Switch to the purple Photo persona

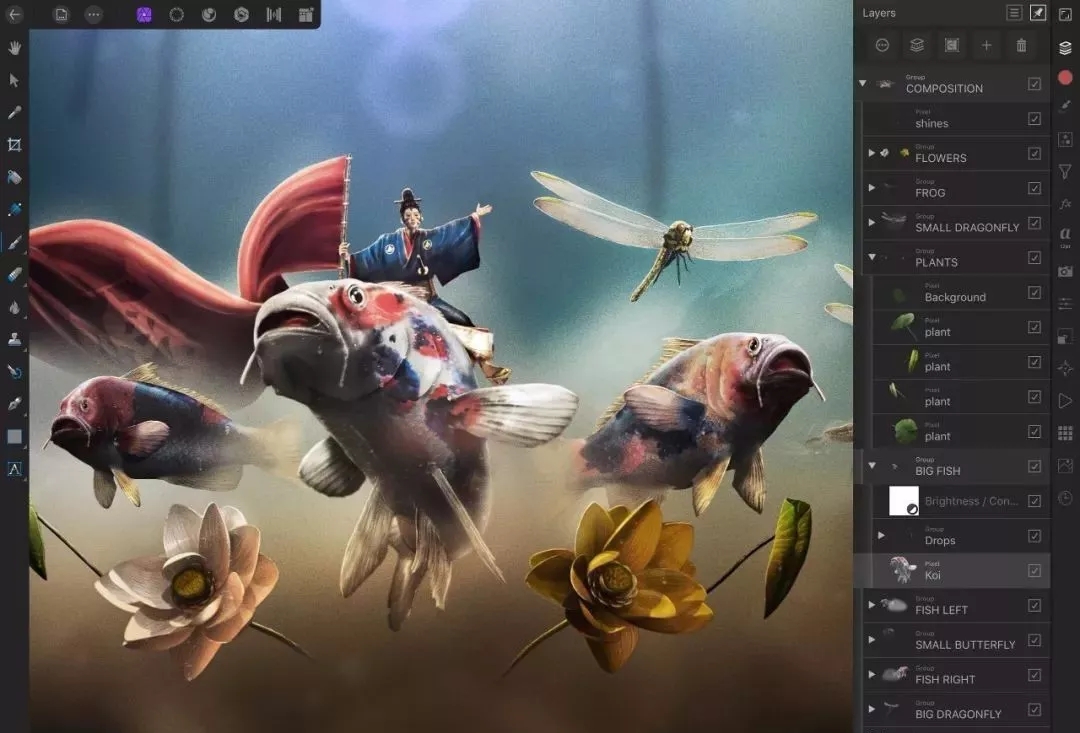tap(144, 14)
